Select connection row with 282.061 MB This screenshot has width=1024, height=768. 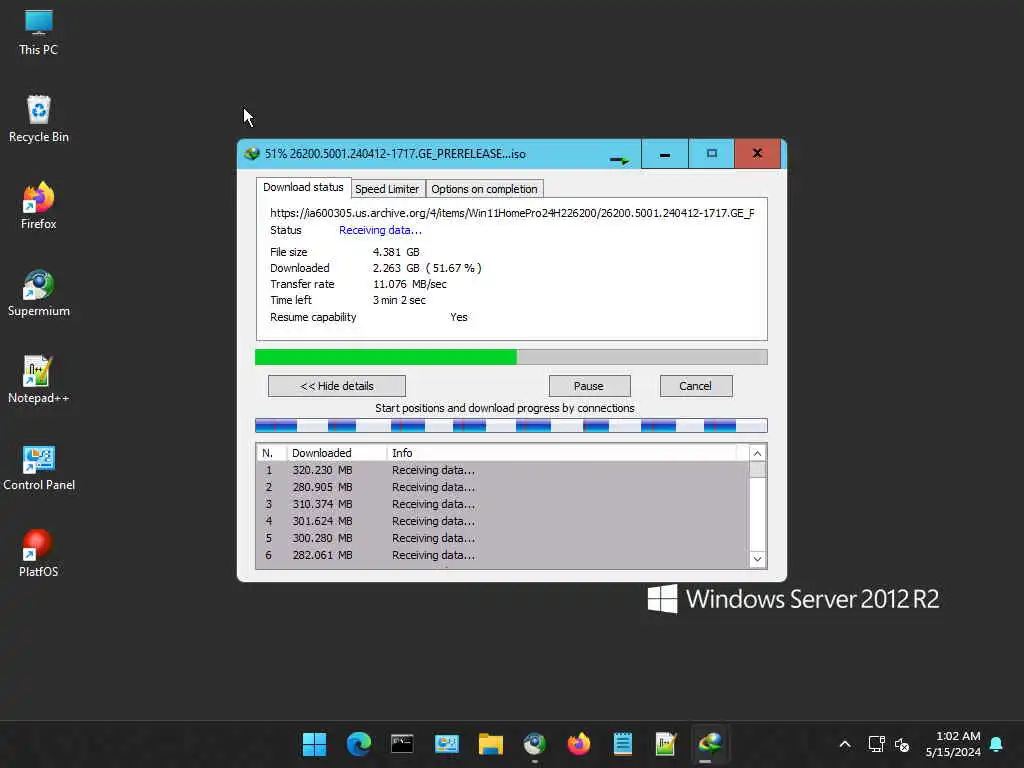point(503,555)
